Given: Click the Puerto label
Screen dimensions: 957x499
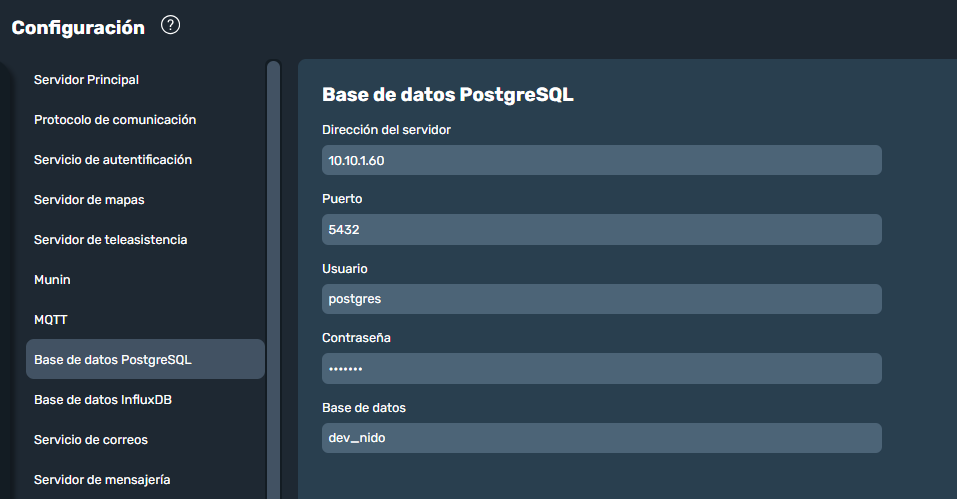Looking at the screenshot, I should (342, 199).
